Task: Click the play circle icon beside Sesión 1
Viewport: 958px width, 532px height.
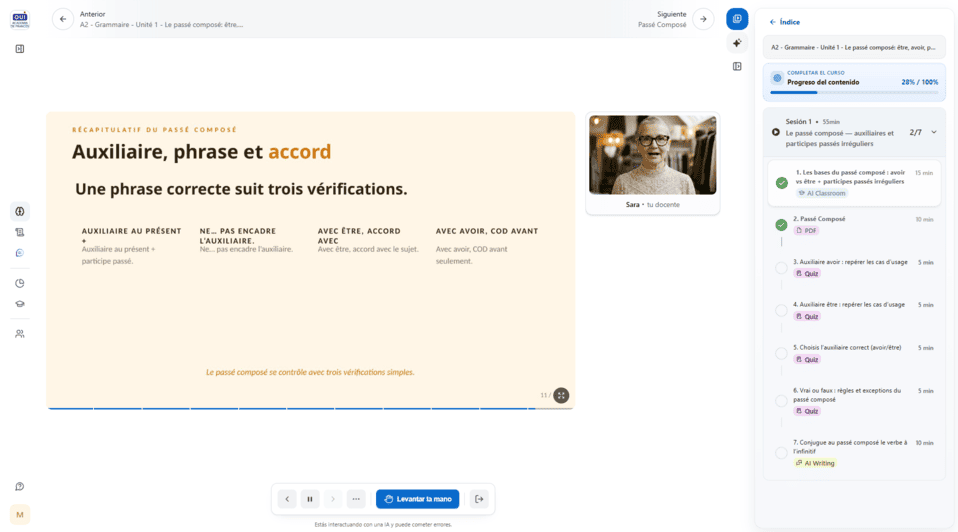Action: [x=775, y=132]
